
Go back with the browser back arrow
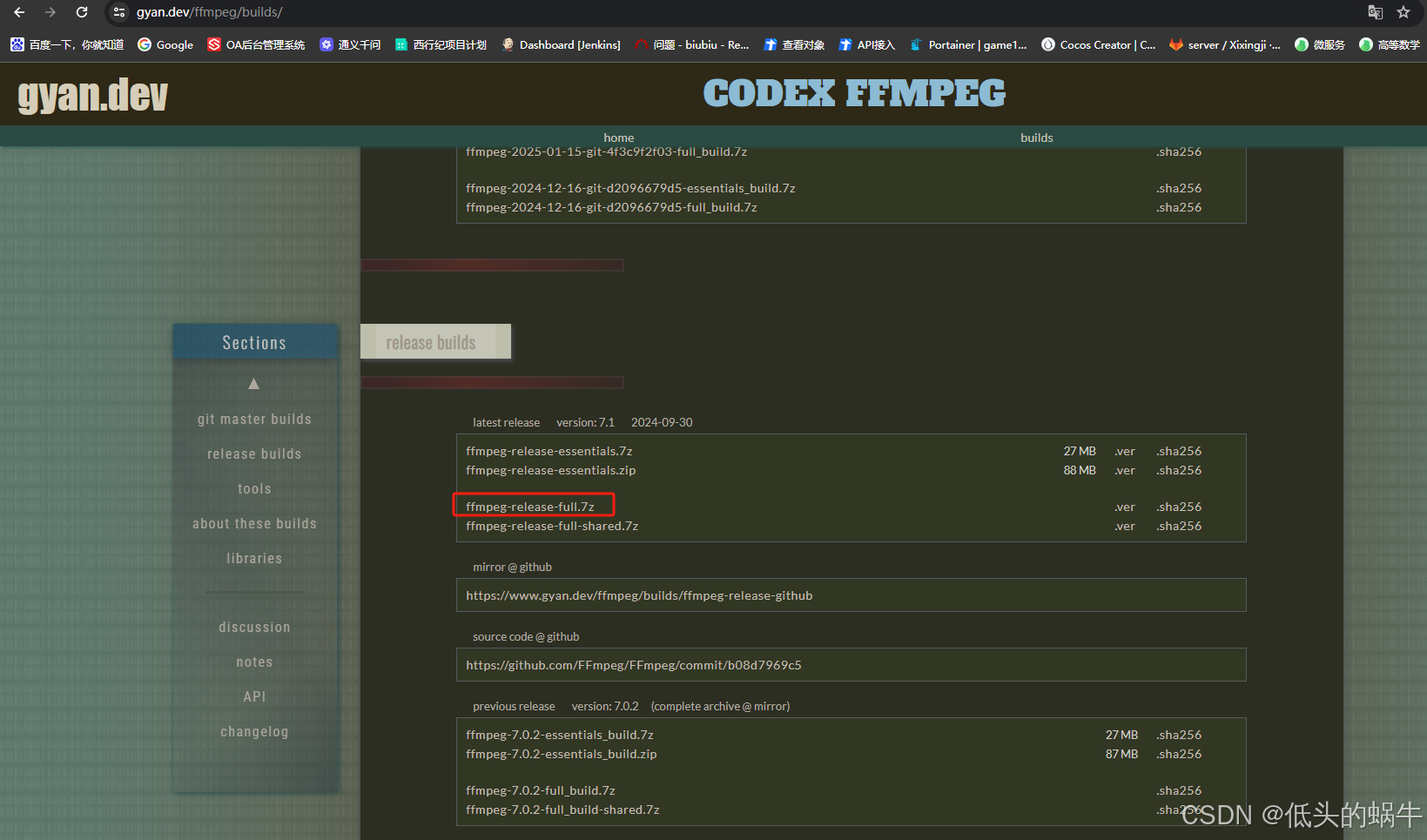pyautogui.click(x=19, y=12)
